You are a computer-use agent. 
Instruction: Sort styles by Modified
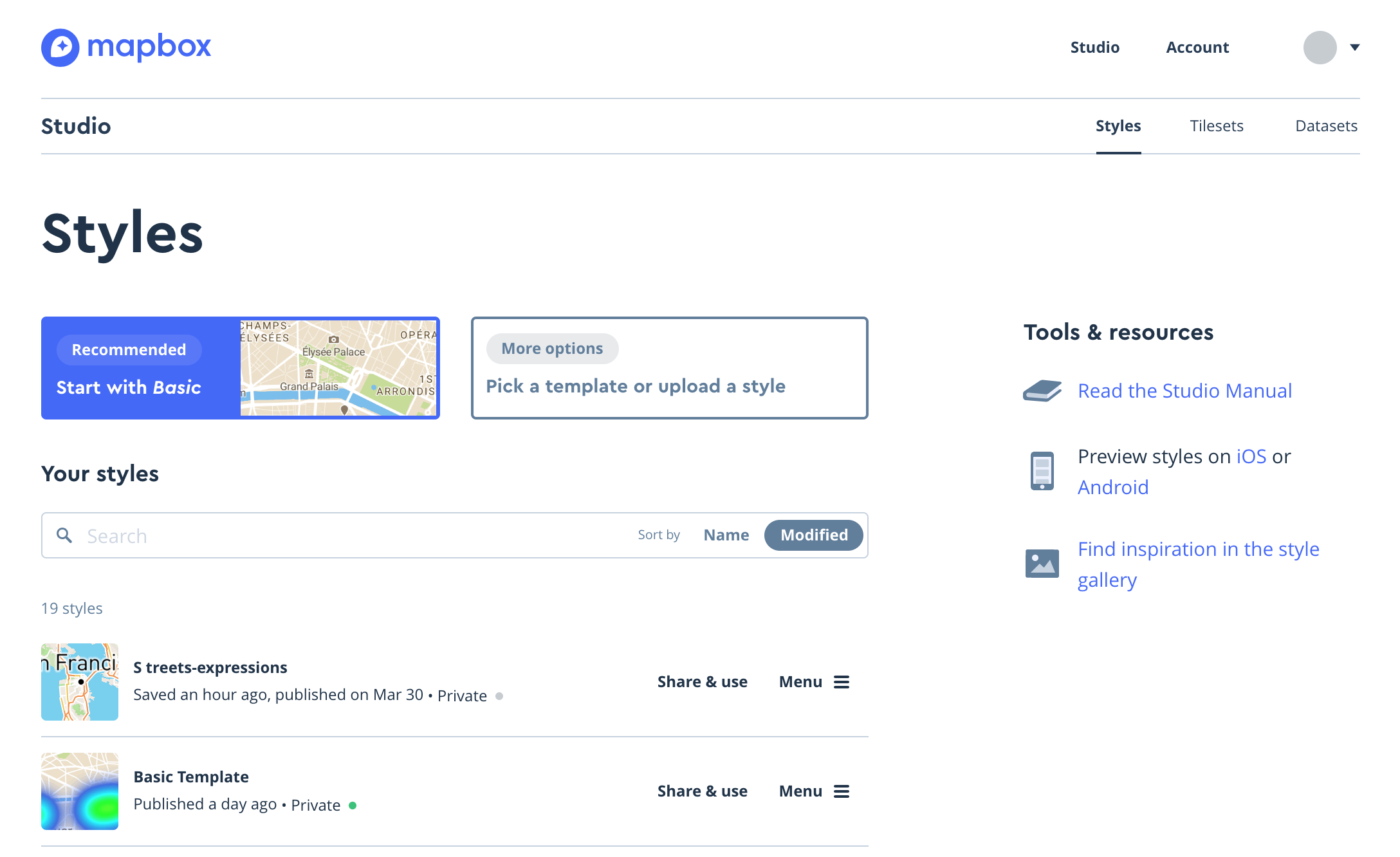(x=814, y=535)
